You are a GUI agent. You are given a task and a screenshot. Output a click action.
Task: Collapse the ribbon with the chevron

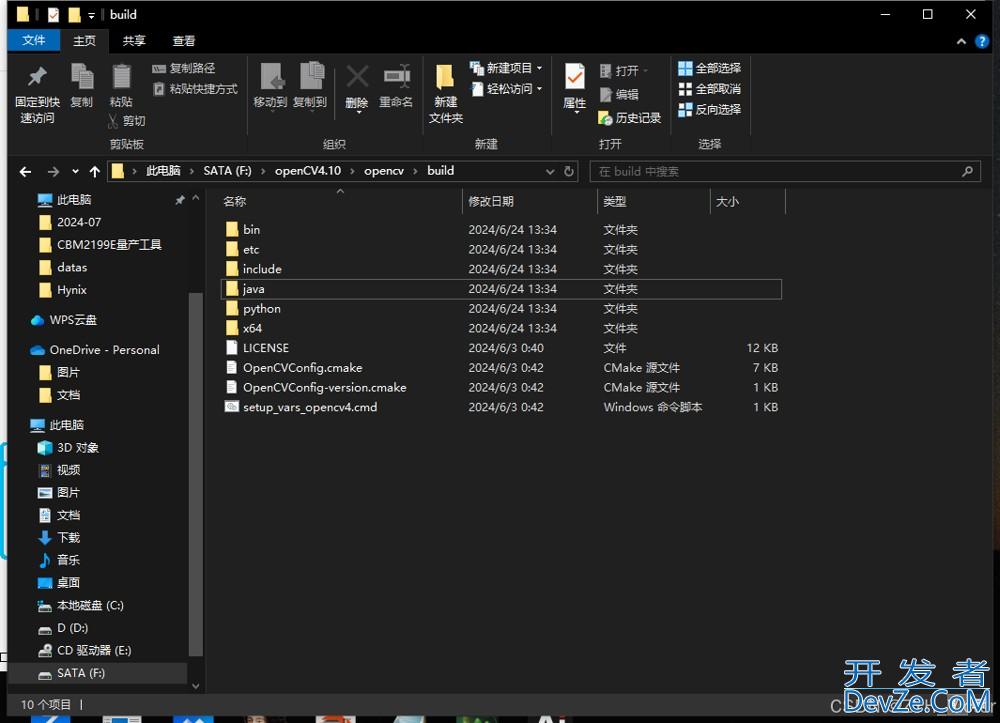(x=961, y=41)
